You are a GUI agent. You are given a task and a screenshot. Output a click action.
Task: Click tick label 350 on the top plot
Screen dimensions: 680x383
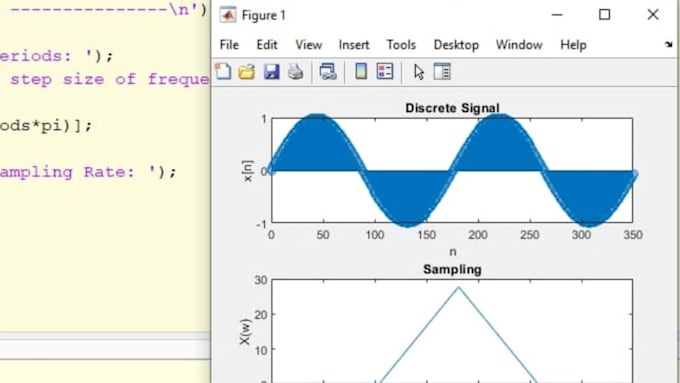[x=633, y=235]
